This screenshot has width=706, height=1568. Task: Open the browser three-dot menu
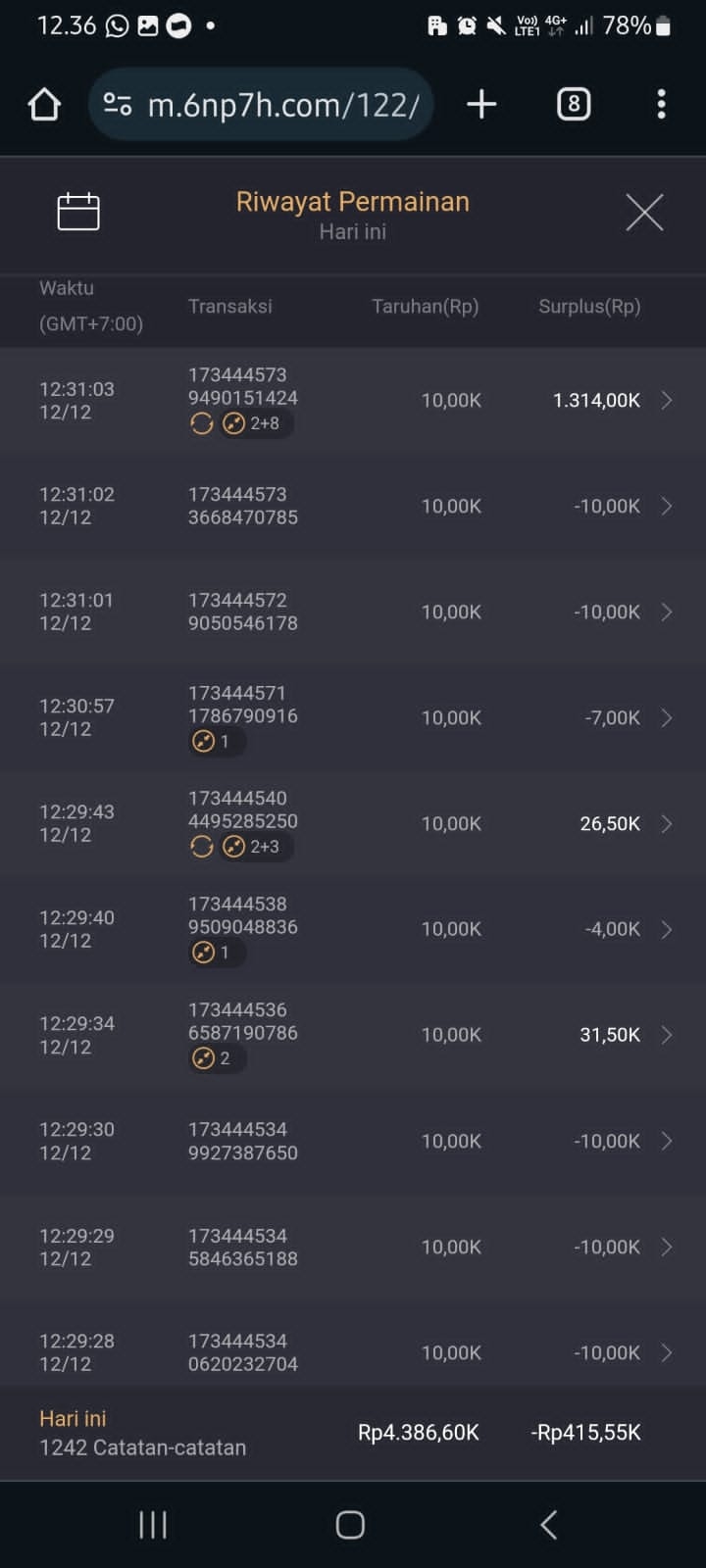pyautogui.click(x=662, y=105)
